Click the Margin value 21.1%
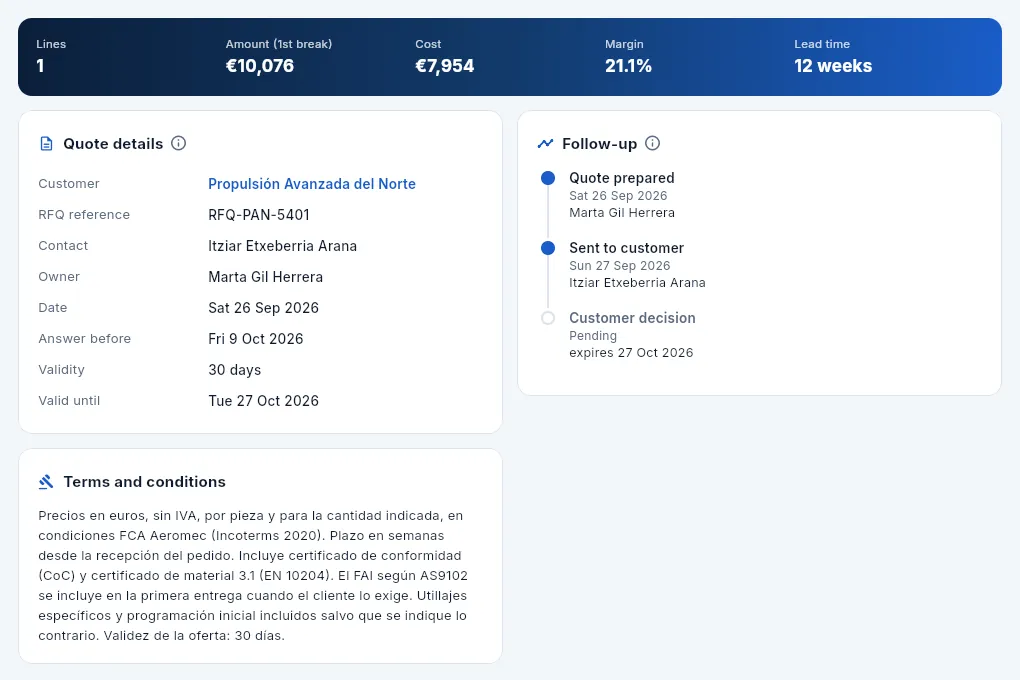This screenshot has width=1020, height=680. tap(628, 66)
